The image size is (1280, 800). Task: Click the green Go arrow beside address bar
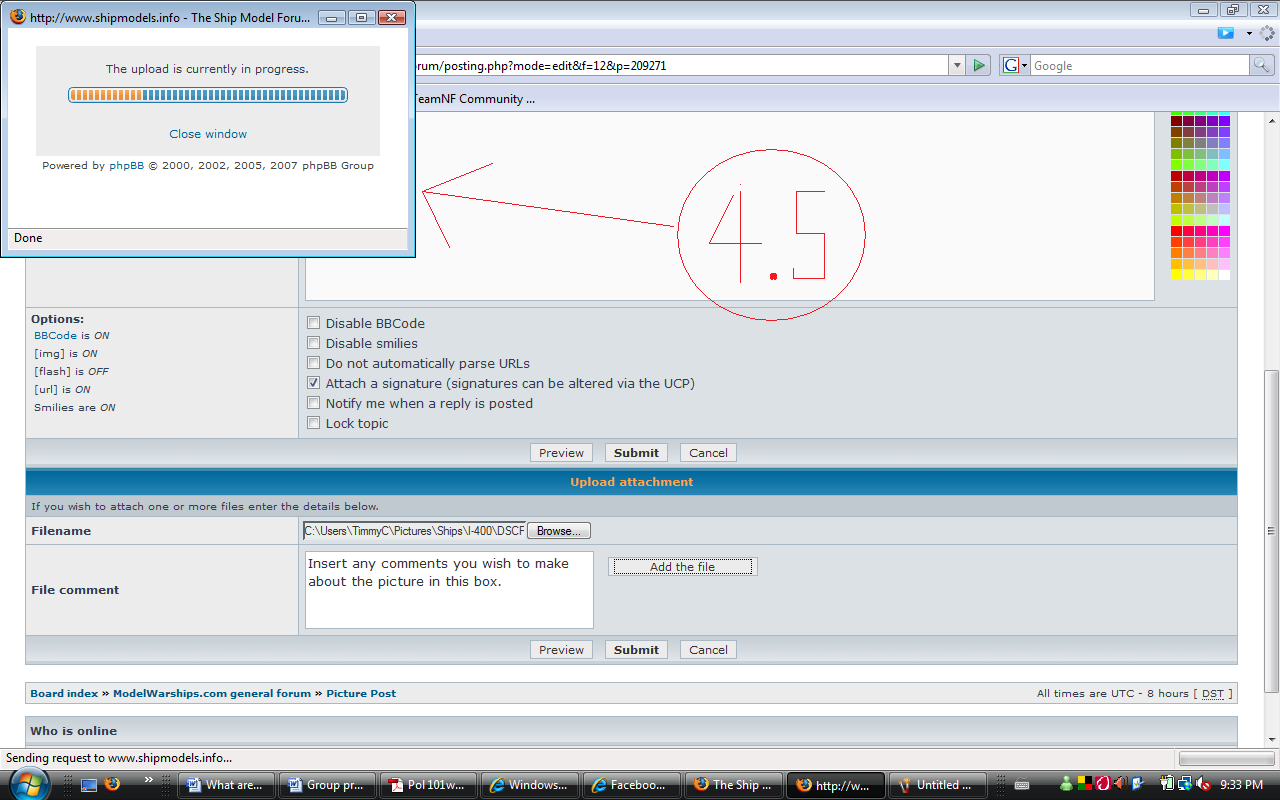(x=979, y=65)
